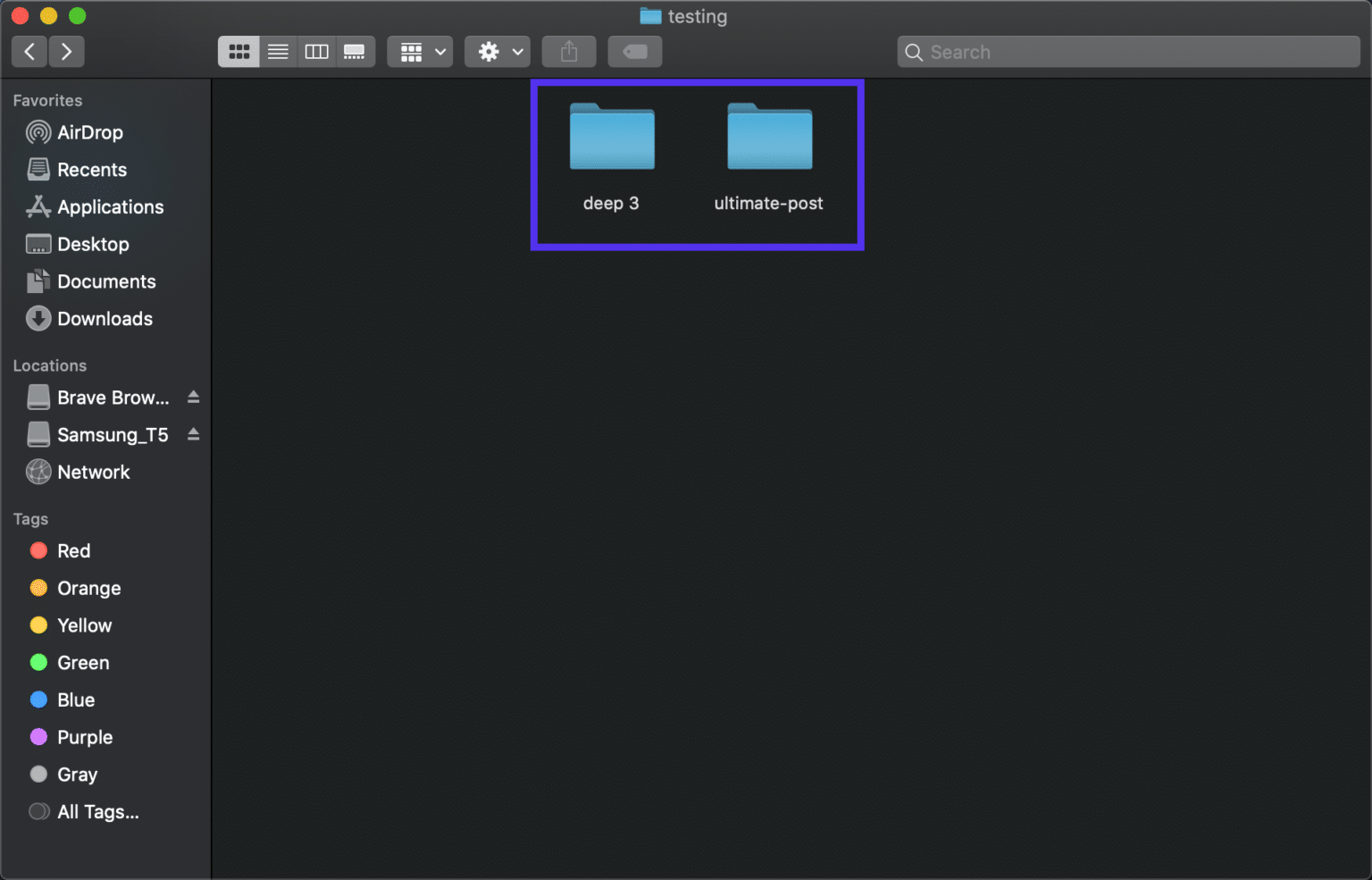This screenshot has height=880, width=1372.
Task: Open the ultimate-post folder
Action: (x=769, y=138)
